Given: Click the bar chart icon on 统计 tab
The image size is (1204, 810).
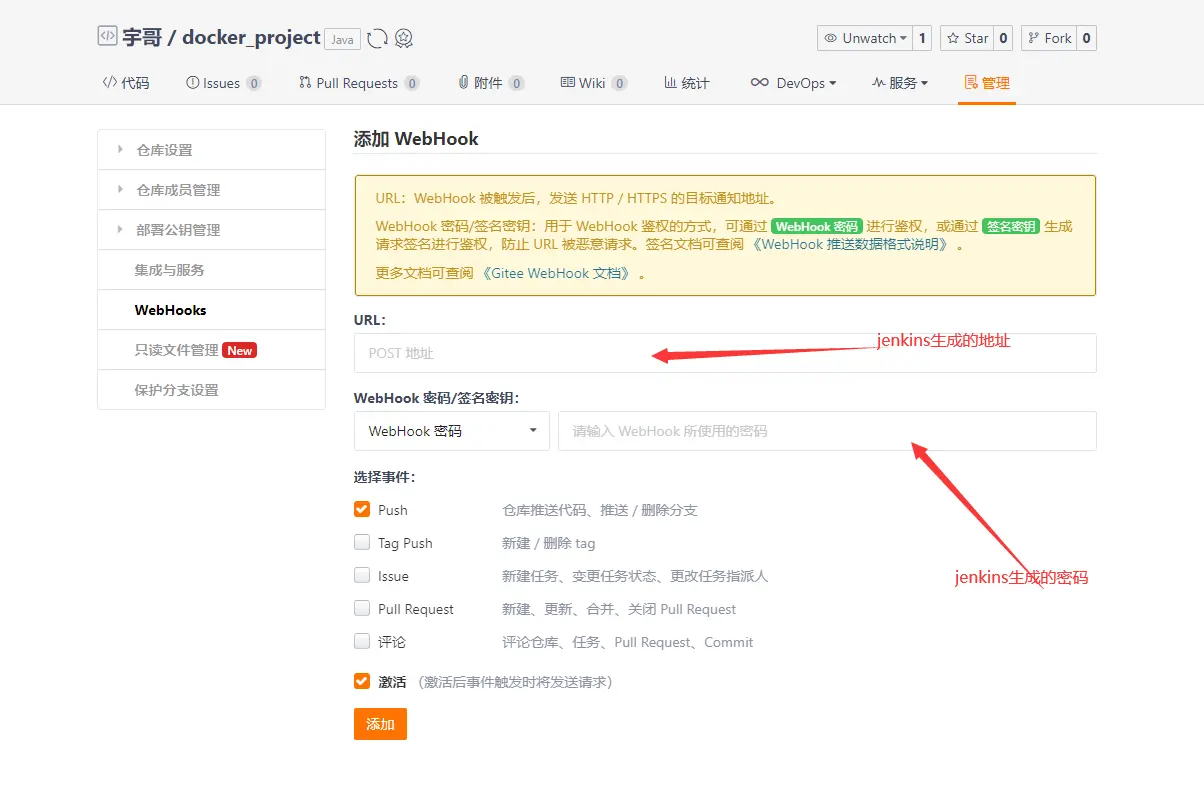Looking at the screenshot, I should click(671, 83).
